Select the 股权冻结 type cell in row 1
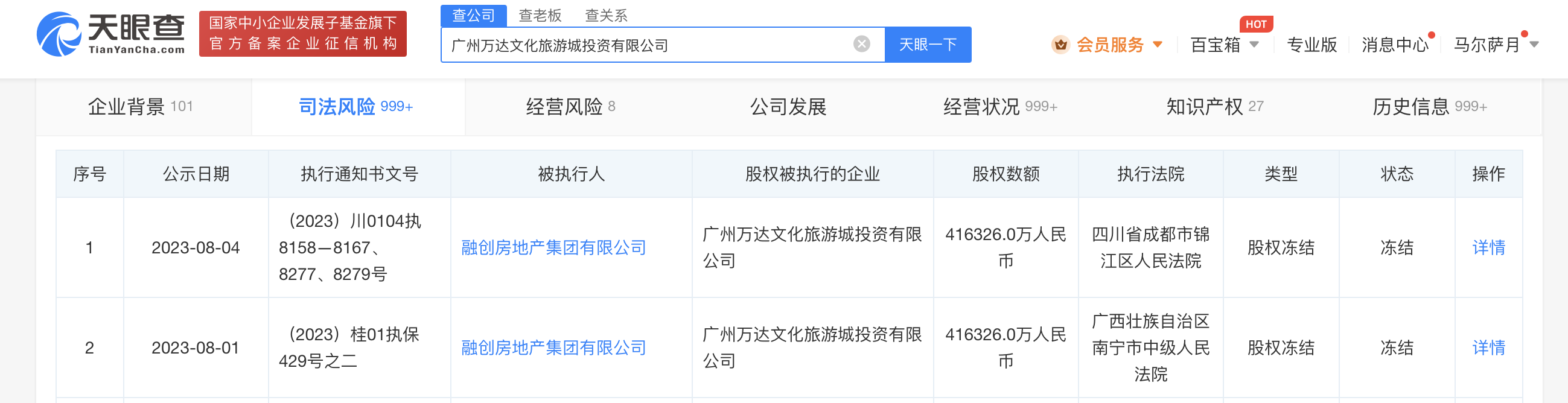The width and height of the screenshot is (1568, 403). point(1281,248)
